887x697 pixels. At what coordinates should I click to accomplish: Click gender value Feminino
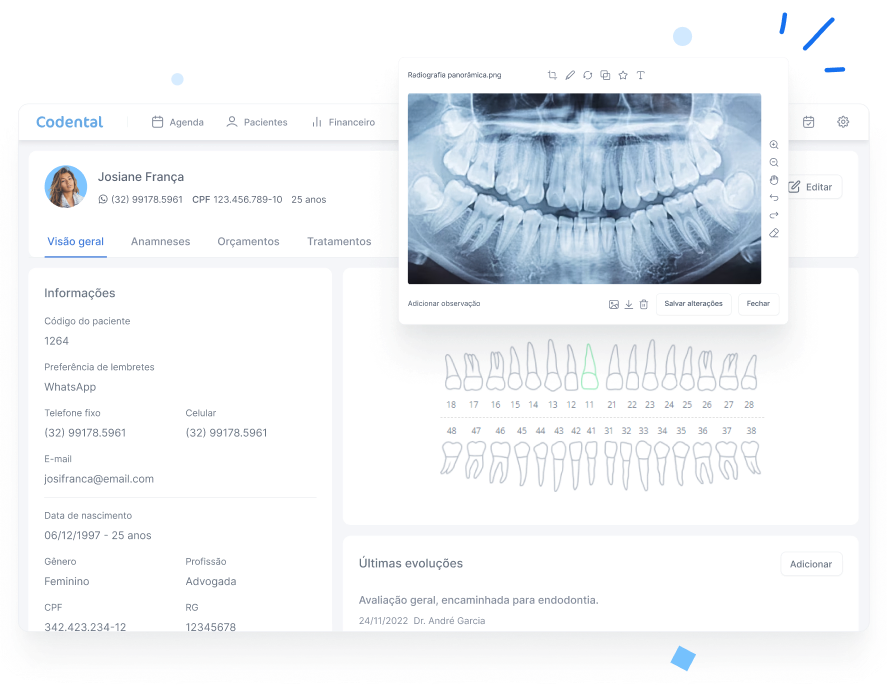pos(67,582)
